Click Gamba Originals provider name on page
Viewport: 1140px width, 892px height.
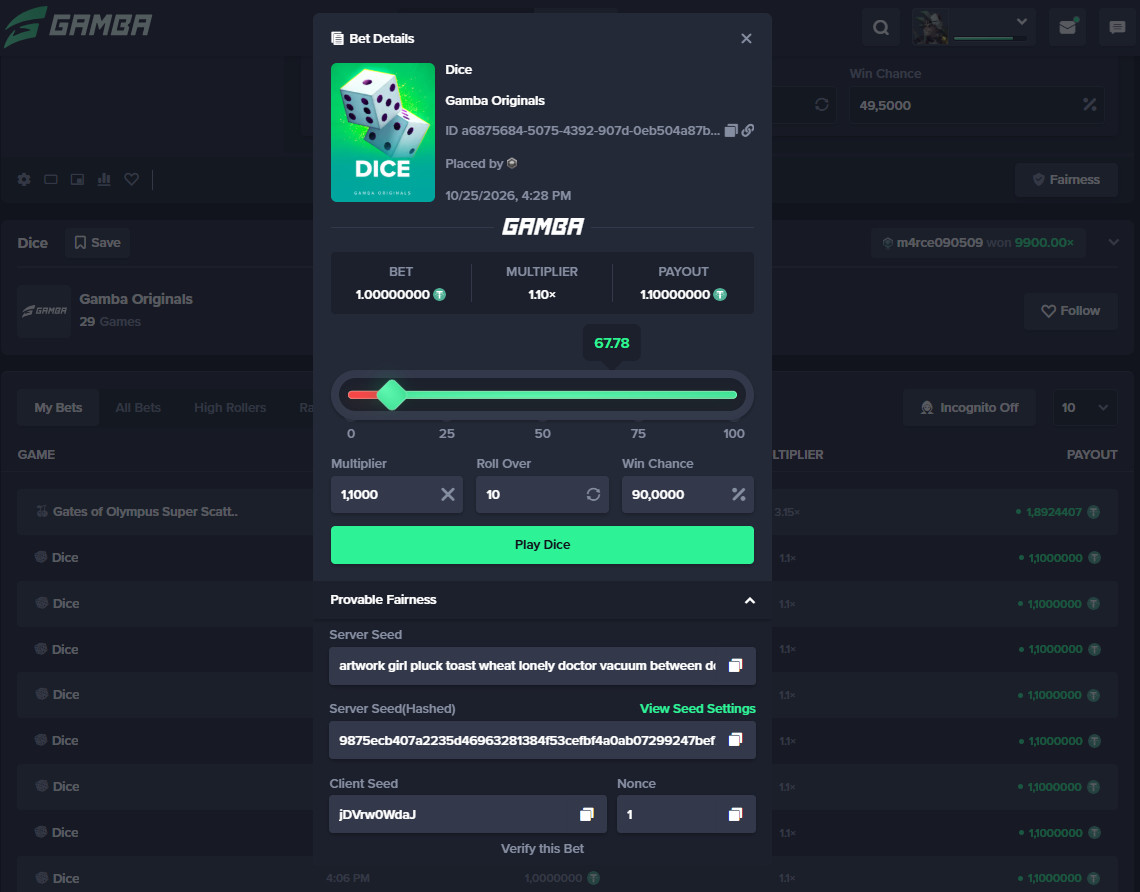click(136, 299)
